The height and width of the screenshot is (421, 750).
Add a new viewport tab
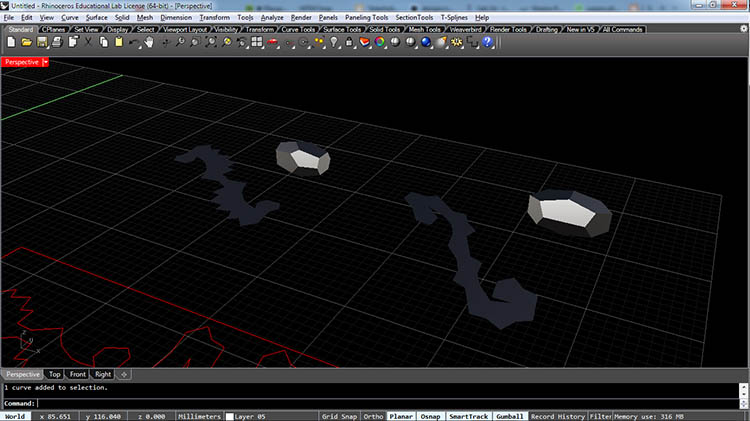pyautogui.click(x=124, y=375)
